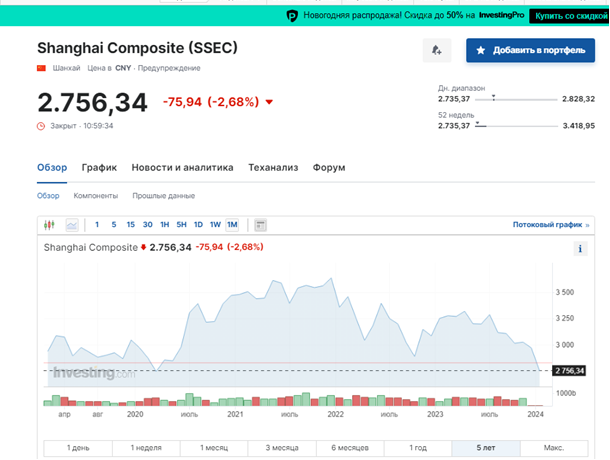
Task: Select the 6 месяцев range
Action: [x=350, y=448]
